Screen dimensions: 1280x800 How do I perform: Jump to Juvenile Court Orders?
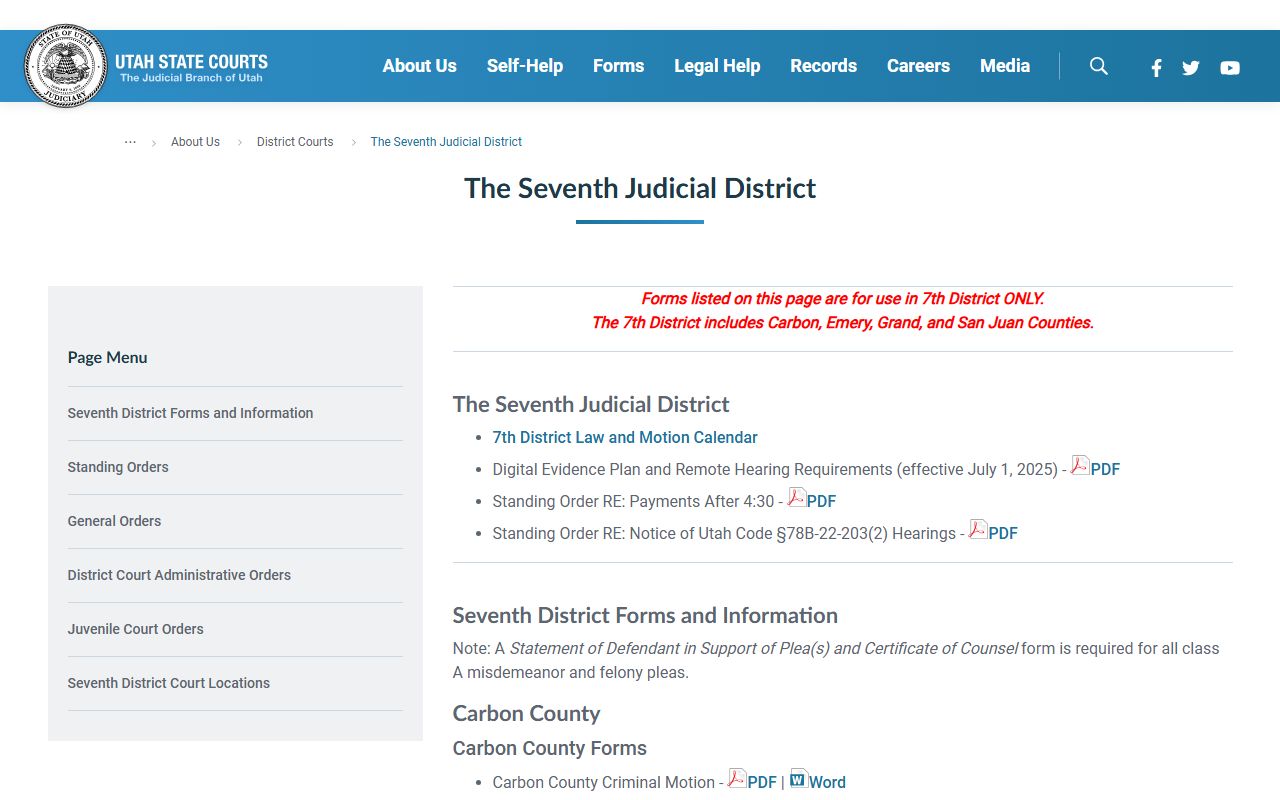135,629
